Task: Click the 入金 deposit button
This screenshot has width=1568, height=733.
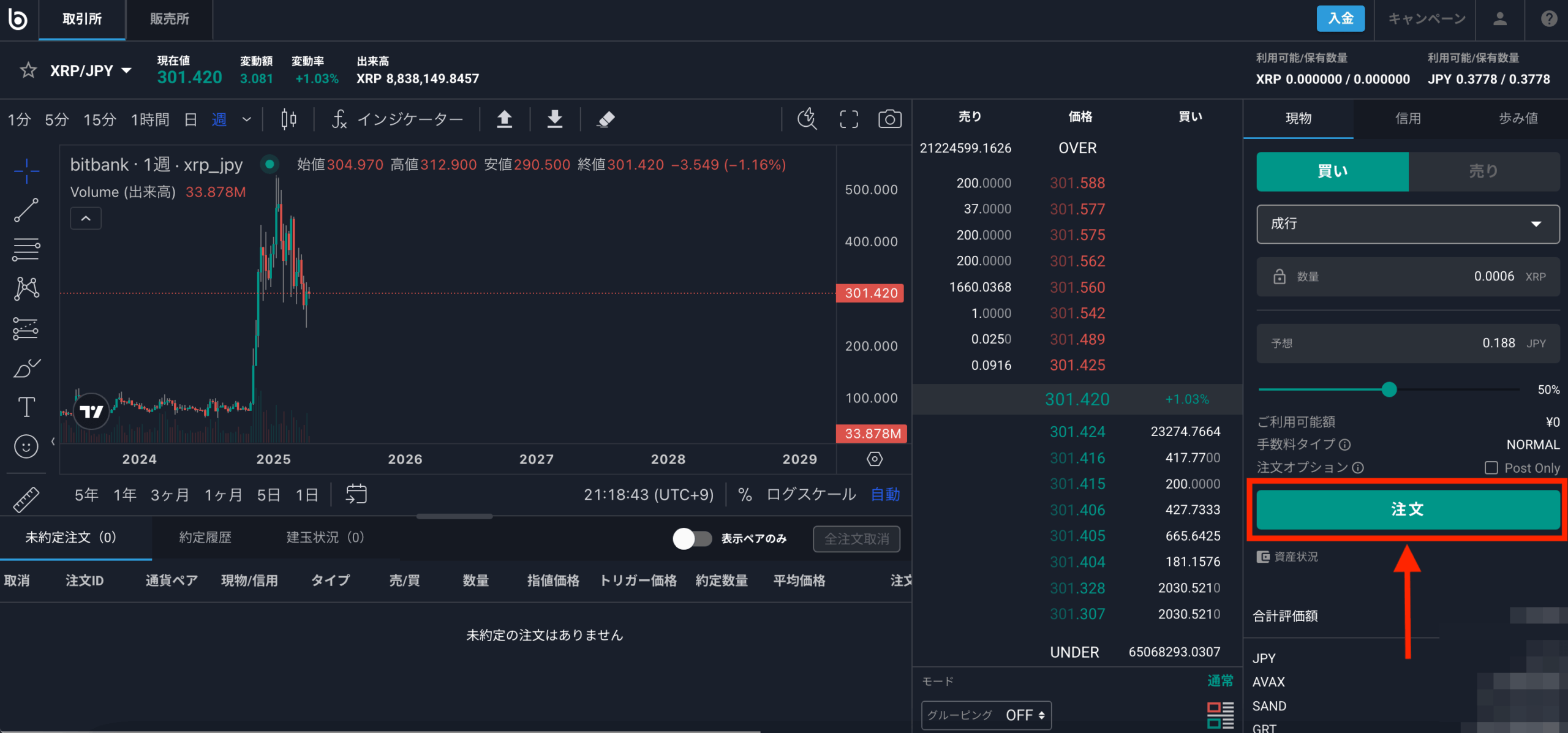Action: pos(1340,18)
